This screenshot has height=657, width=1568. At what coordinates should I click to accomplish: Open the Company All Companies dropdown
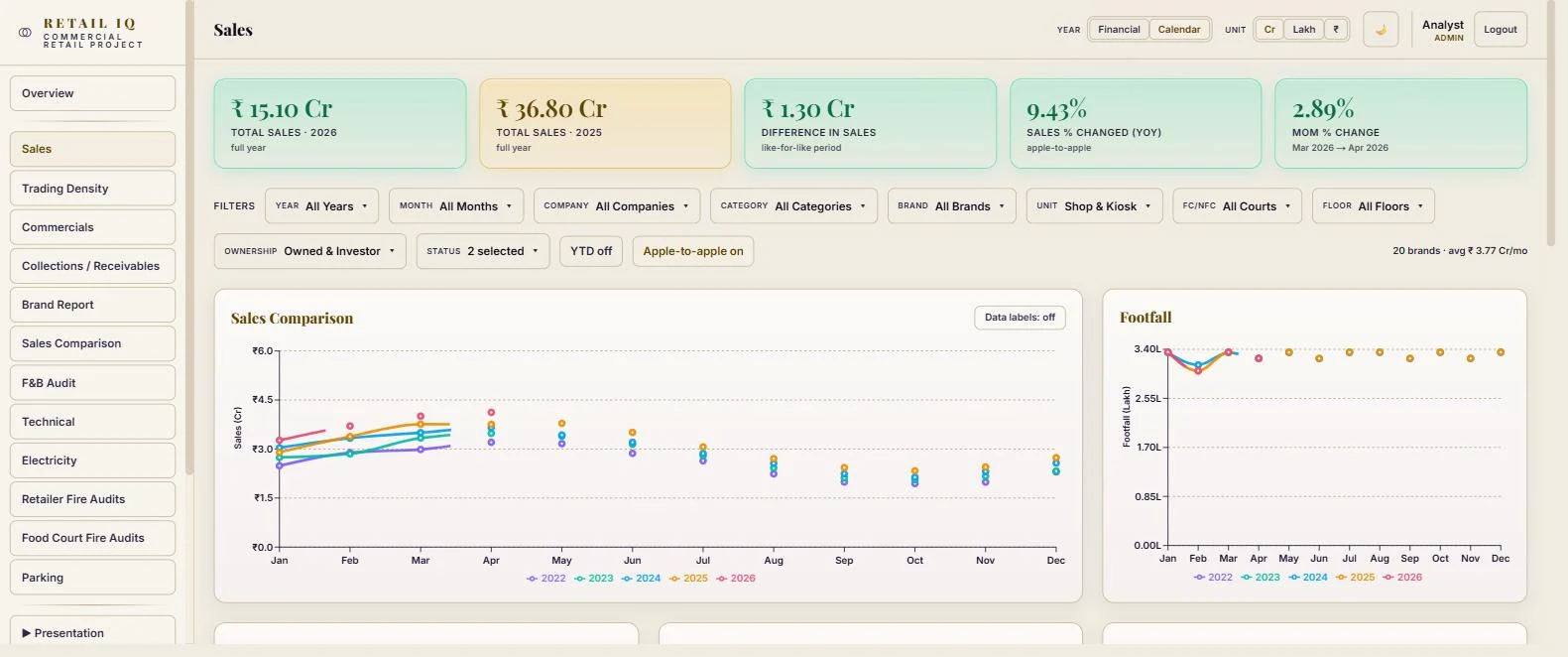(617, 206)
